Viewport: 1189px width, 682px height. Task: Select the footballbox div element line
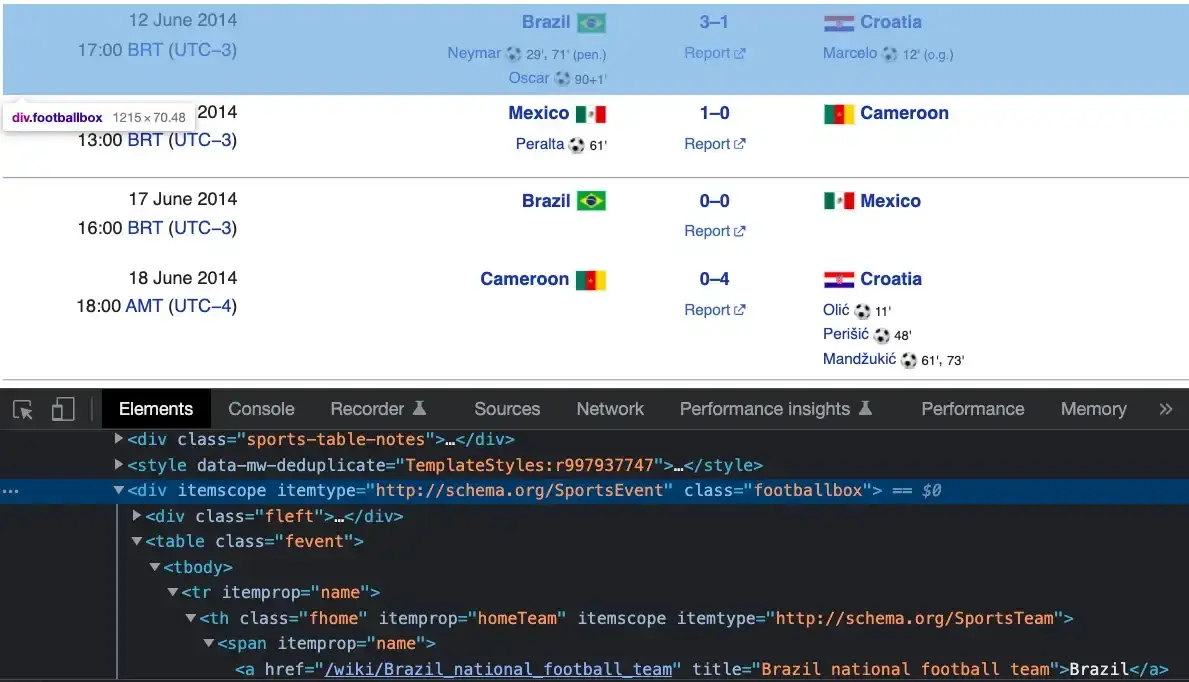pyautogui.click(x=500, y=491)
